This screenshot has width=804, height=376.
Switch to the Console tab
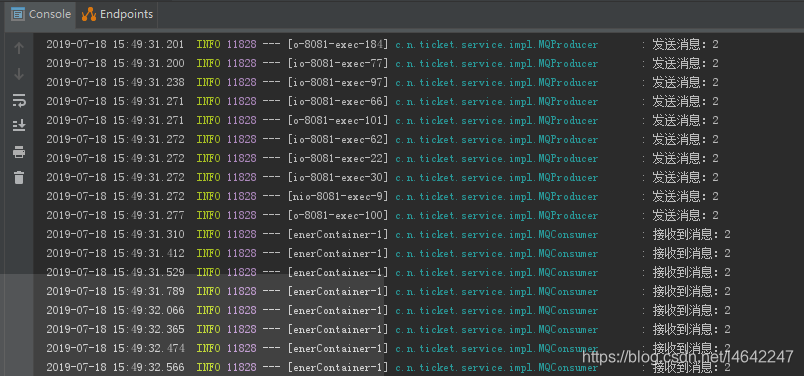(x=41, y=14)
